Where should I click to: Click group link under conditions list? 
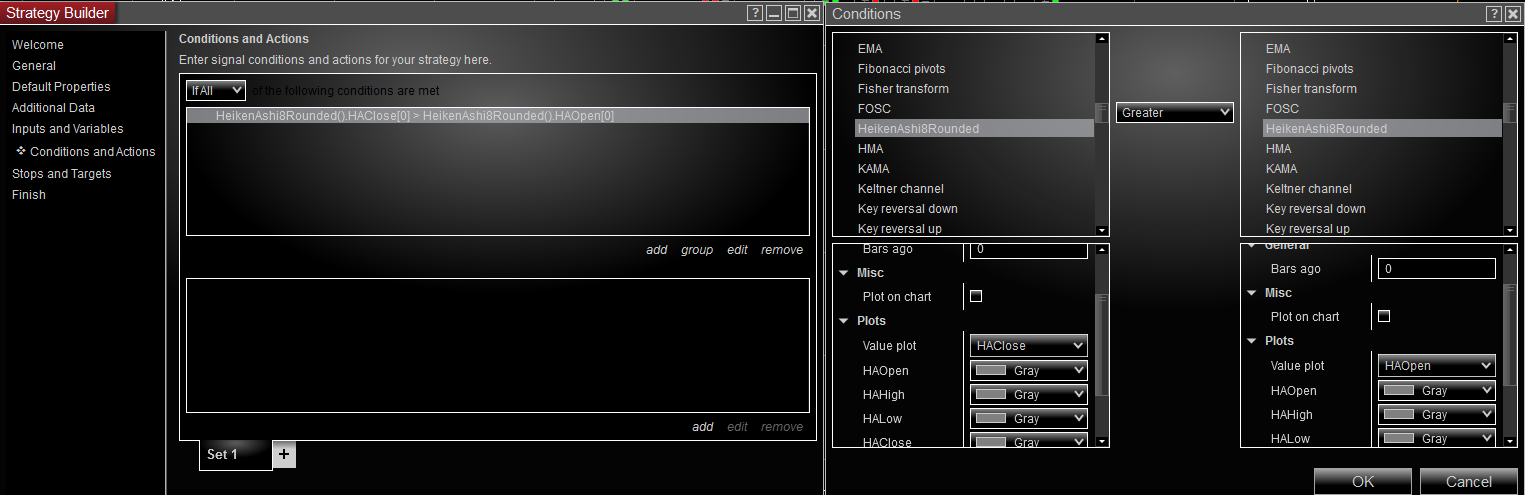click(697, 250)
